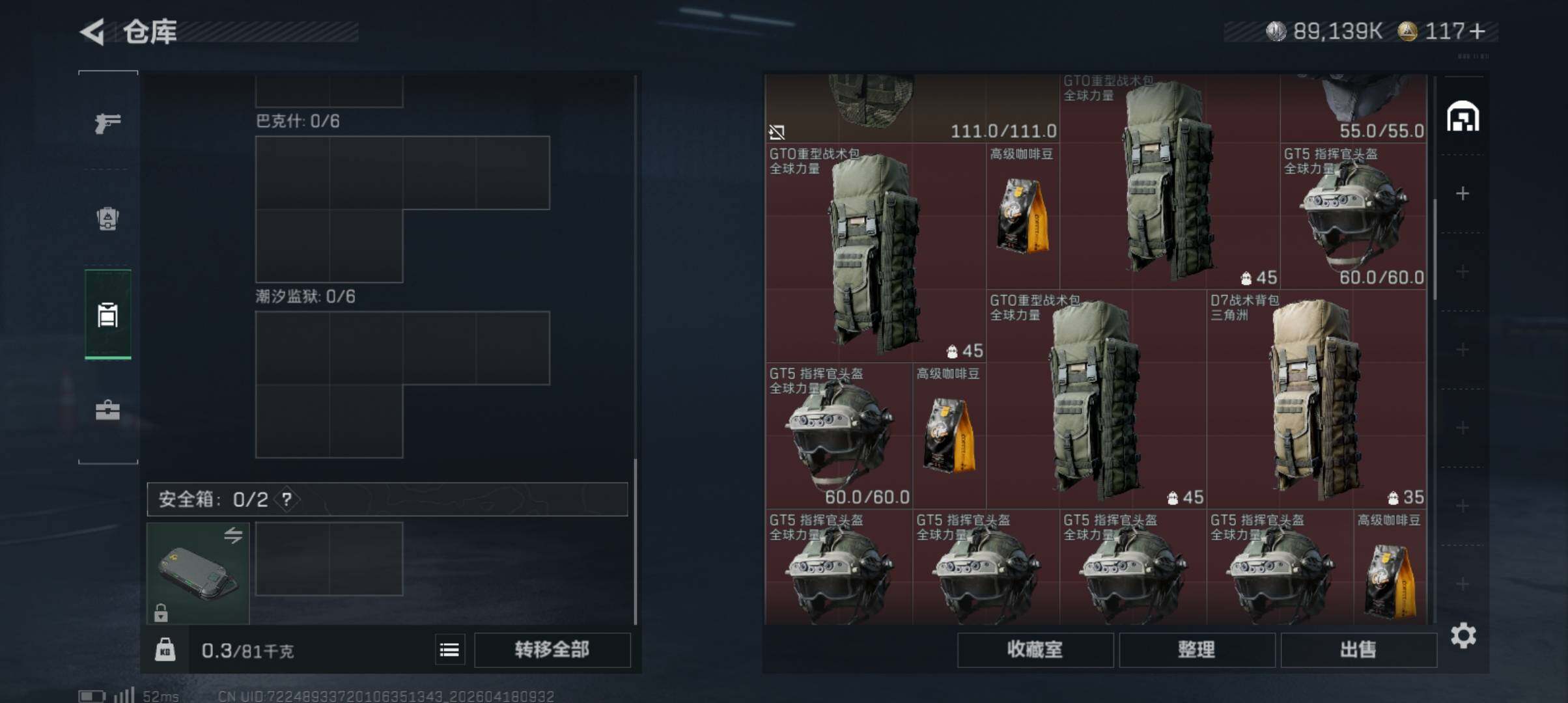Click the safe box help question mark
This screenshot has width=1568, height=703.
287,499
